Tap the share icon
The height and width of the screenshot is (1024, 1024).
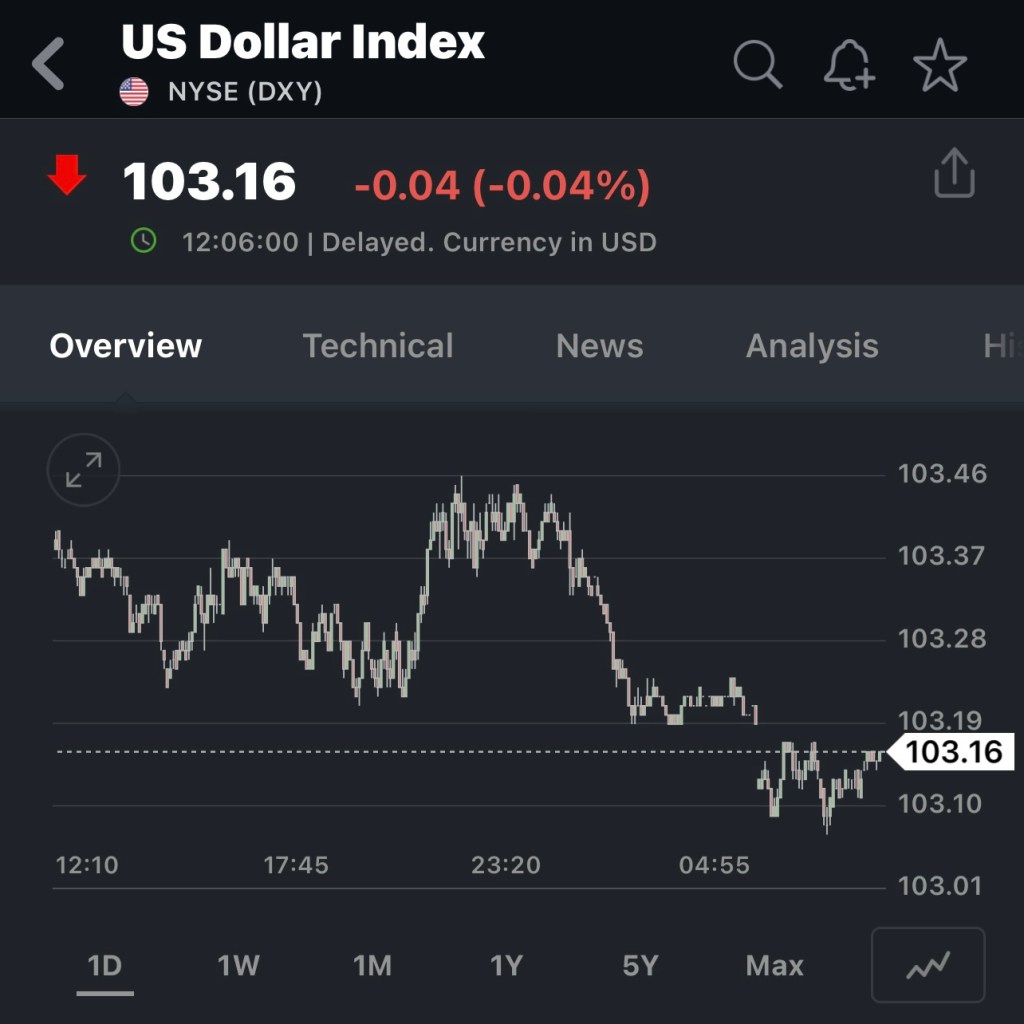point(953,174)
